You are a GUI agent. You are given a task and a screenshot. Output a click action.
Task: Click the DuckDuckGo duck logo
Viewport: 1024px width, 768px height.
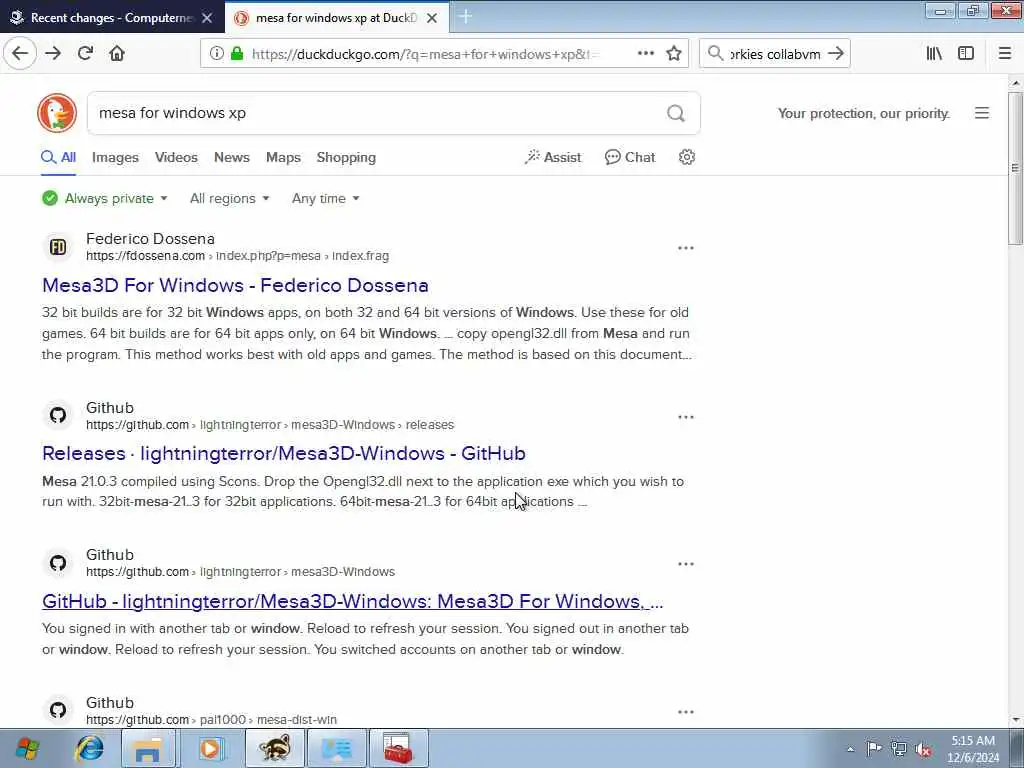(57, 113)
